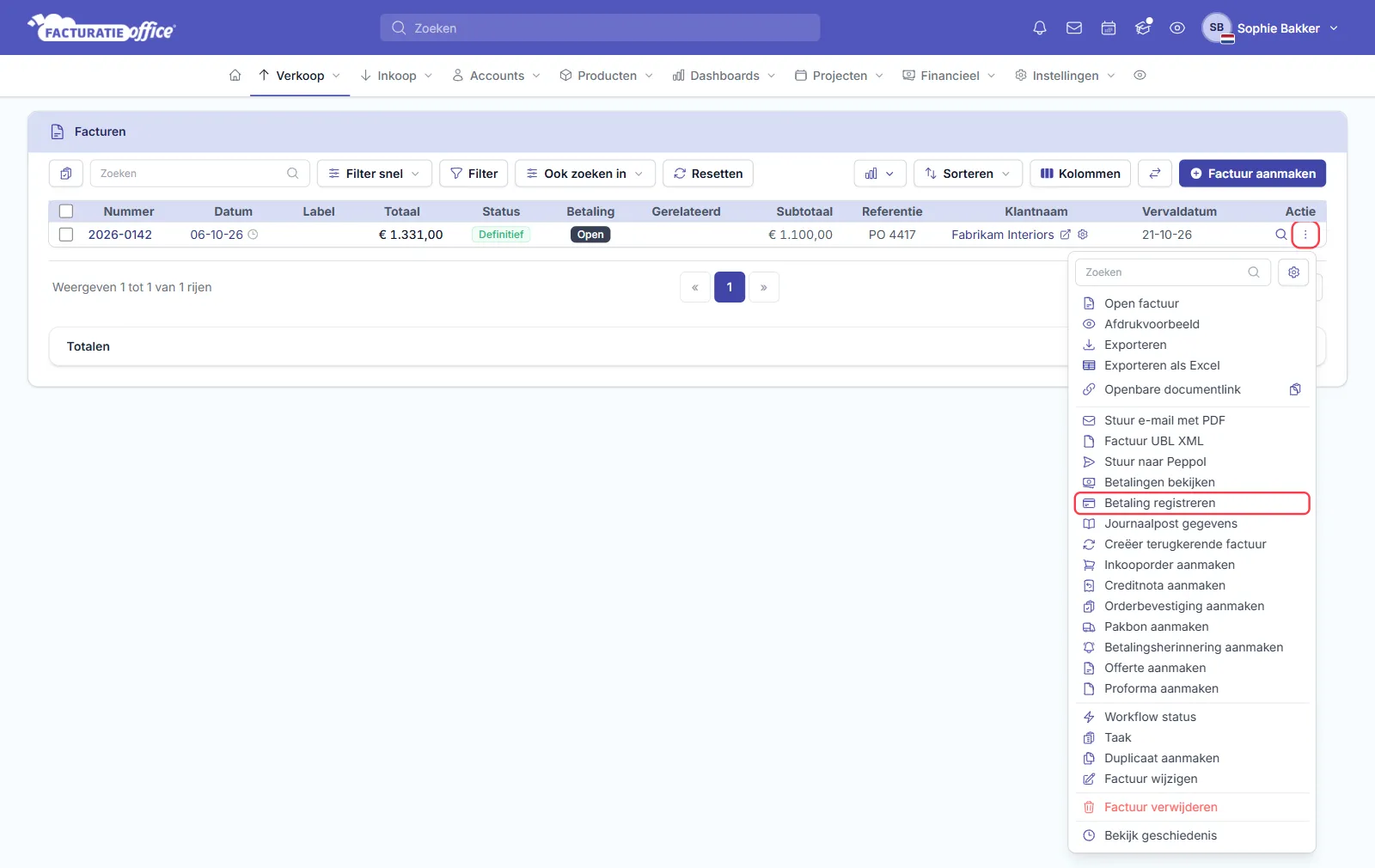Image resolution: width=1375 pixels, height=868 pixels.
Task: Go to the home icon in navigation
Action: point(235,76)
